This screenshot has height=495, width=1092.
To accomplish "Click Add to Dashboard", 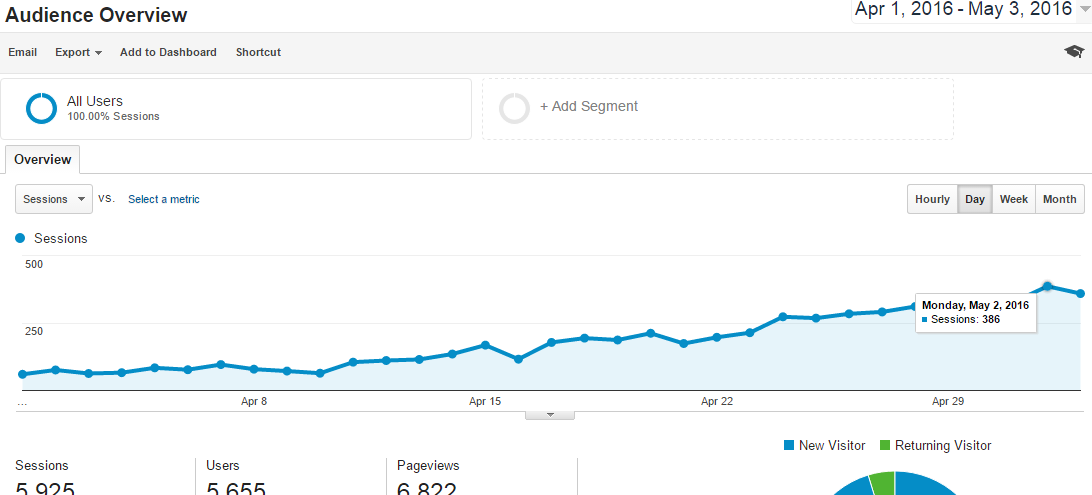I will click(168, 52).
